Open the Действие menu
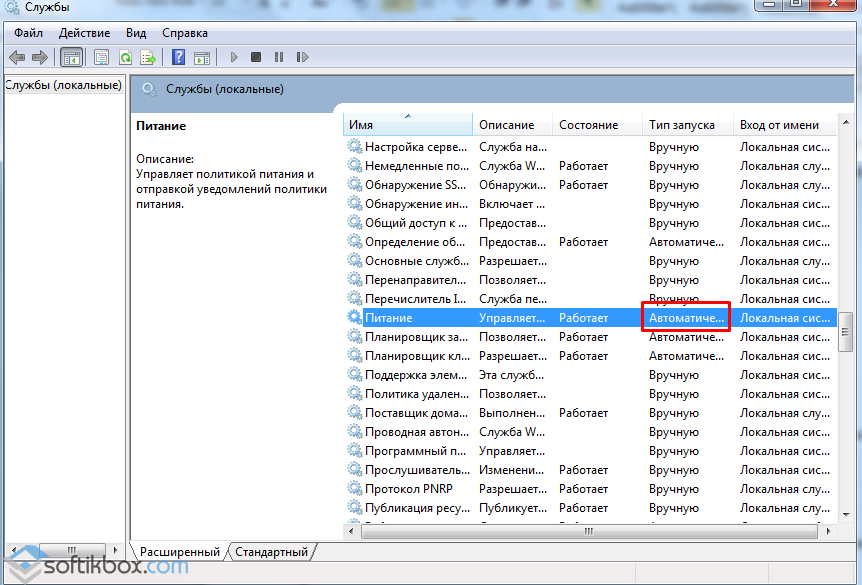The height and width of the screenshot is (585, 862). 84,32
